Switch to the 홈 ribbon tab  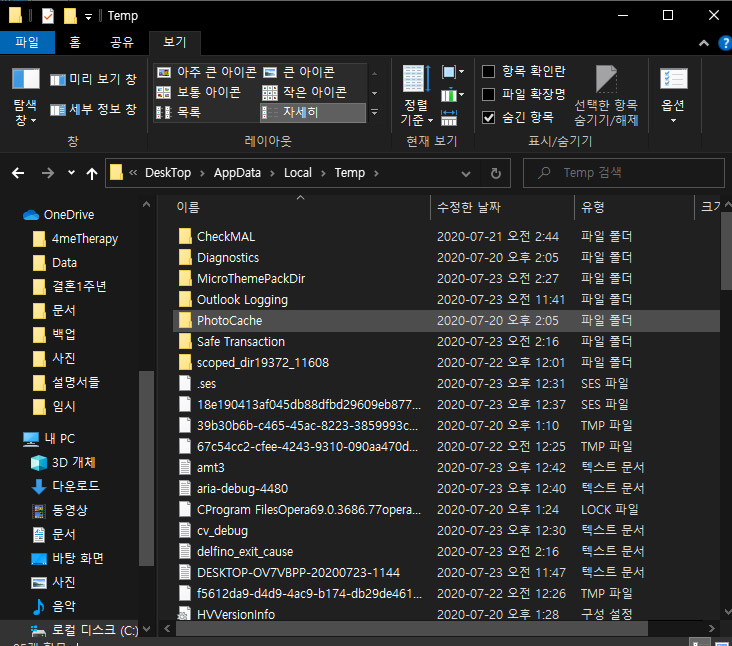(x=75, y=42)
